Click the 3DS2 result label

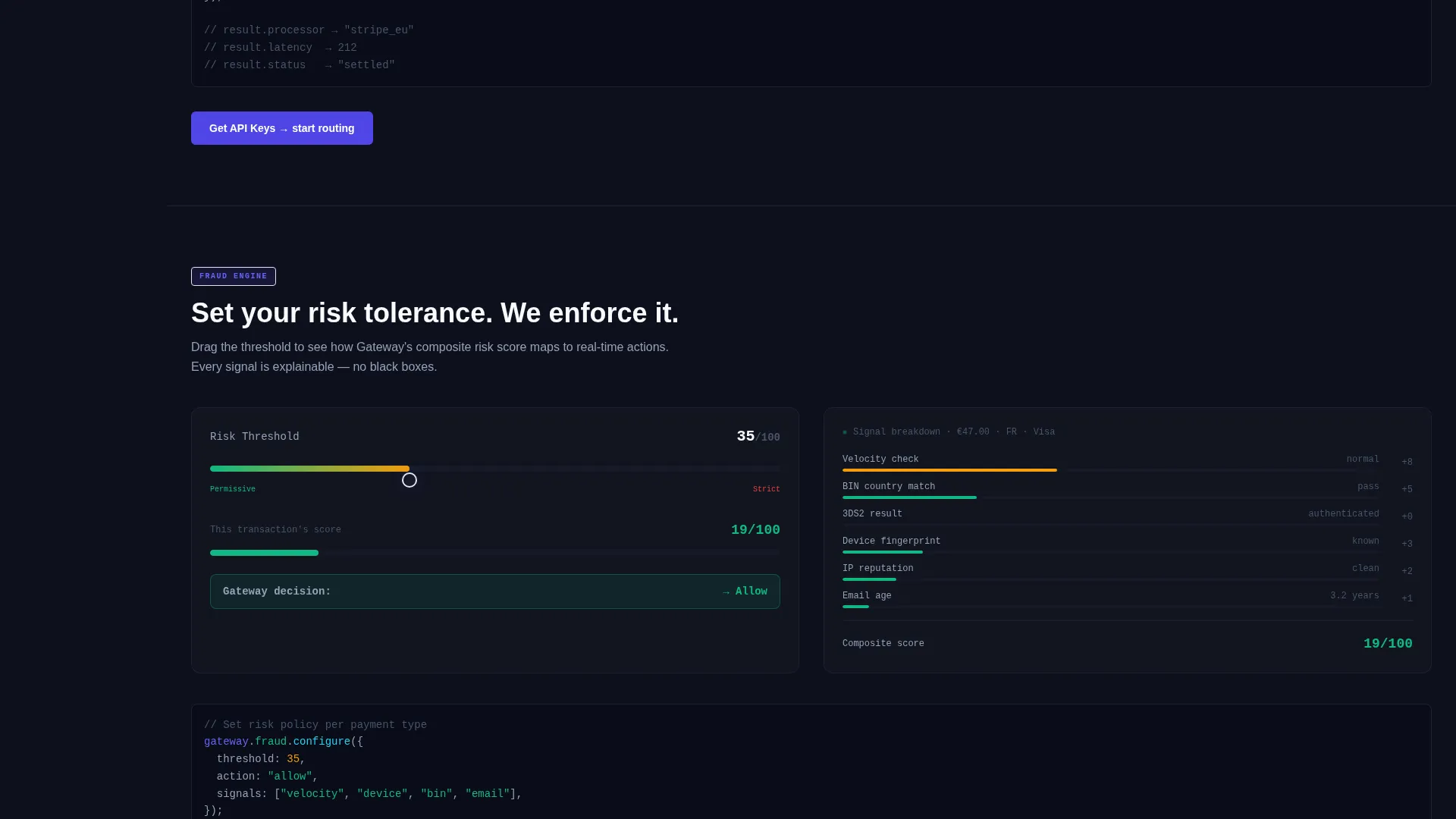tap(872, 514)
